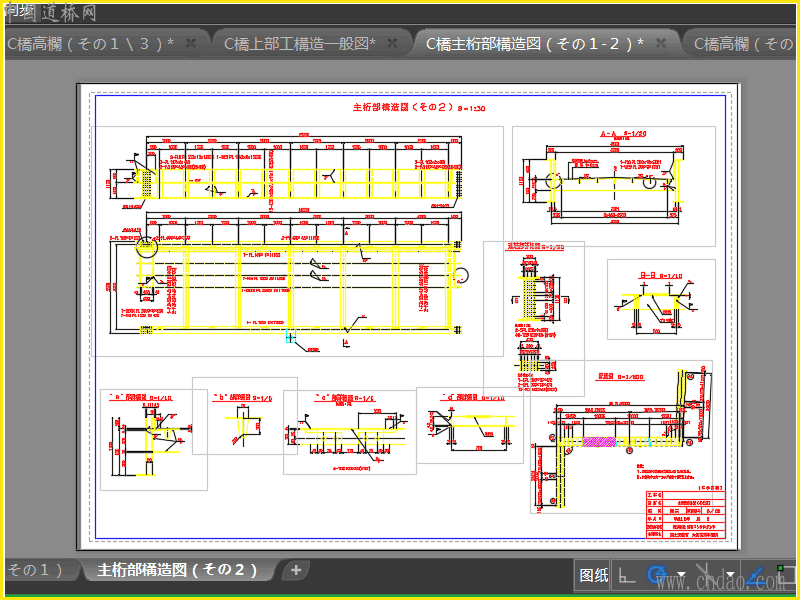
Task: Switch to その1 layout tab
Action: pyautogui.click(x=36, y=570)
